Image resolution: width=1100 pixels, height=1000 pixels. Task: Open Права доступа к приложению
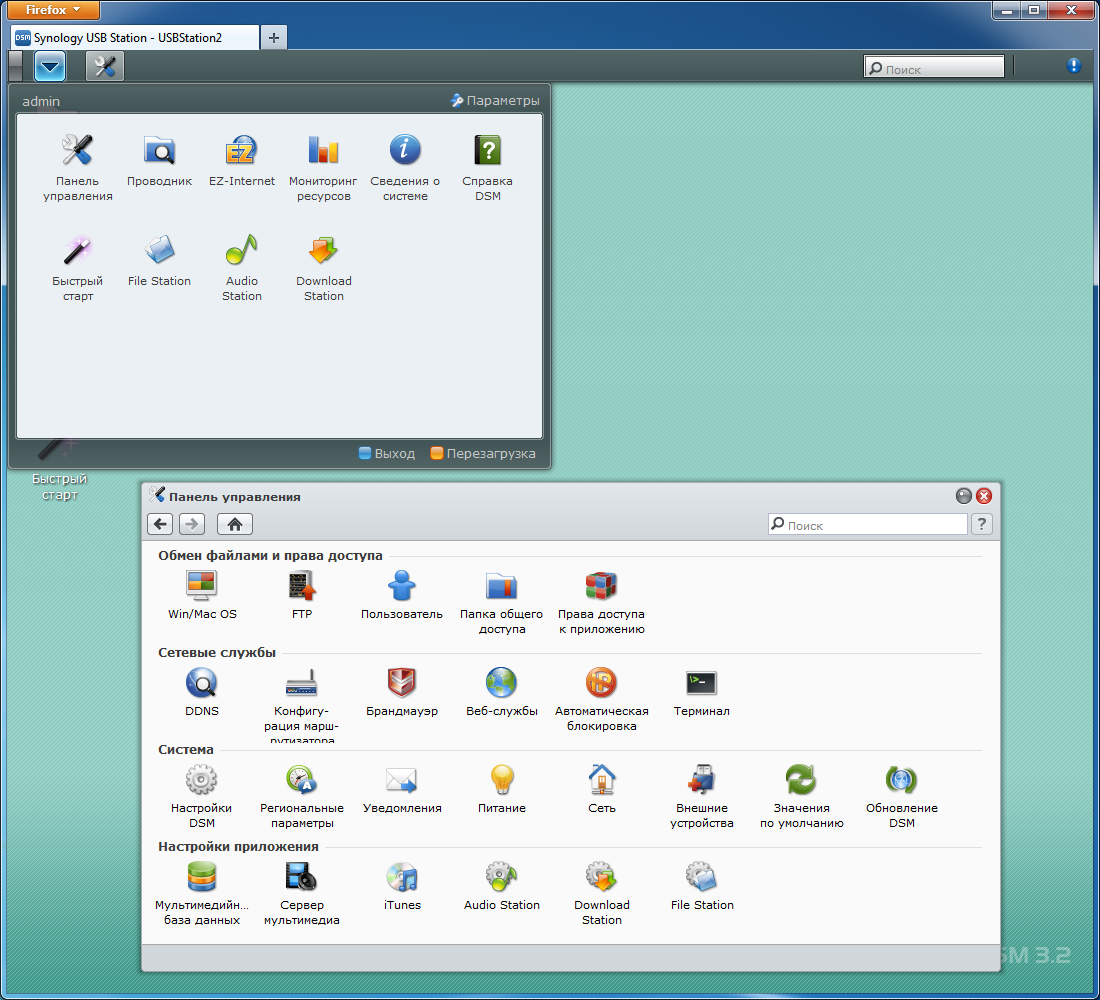(601, 601)
